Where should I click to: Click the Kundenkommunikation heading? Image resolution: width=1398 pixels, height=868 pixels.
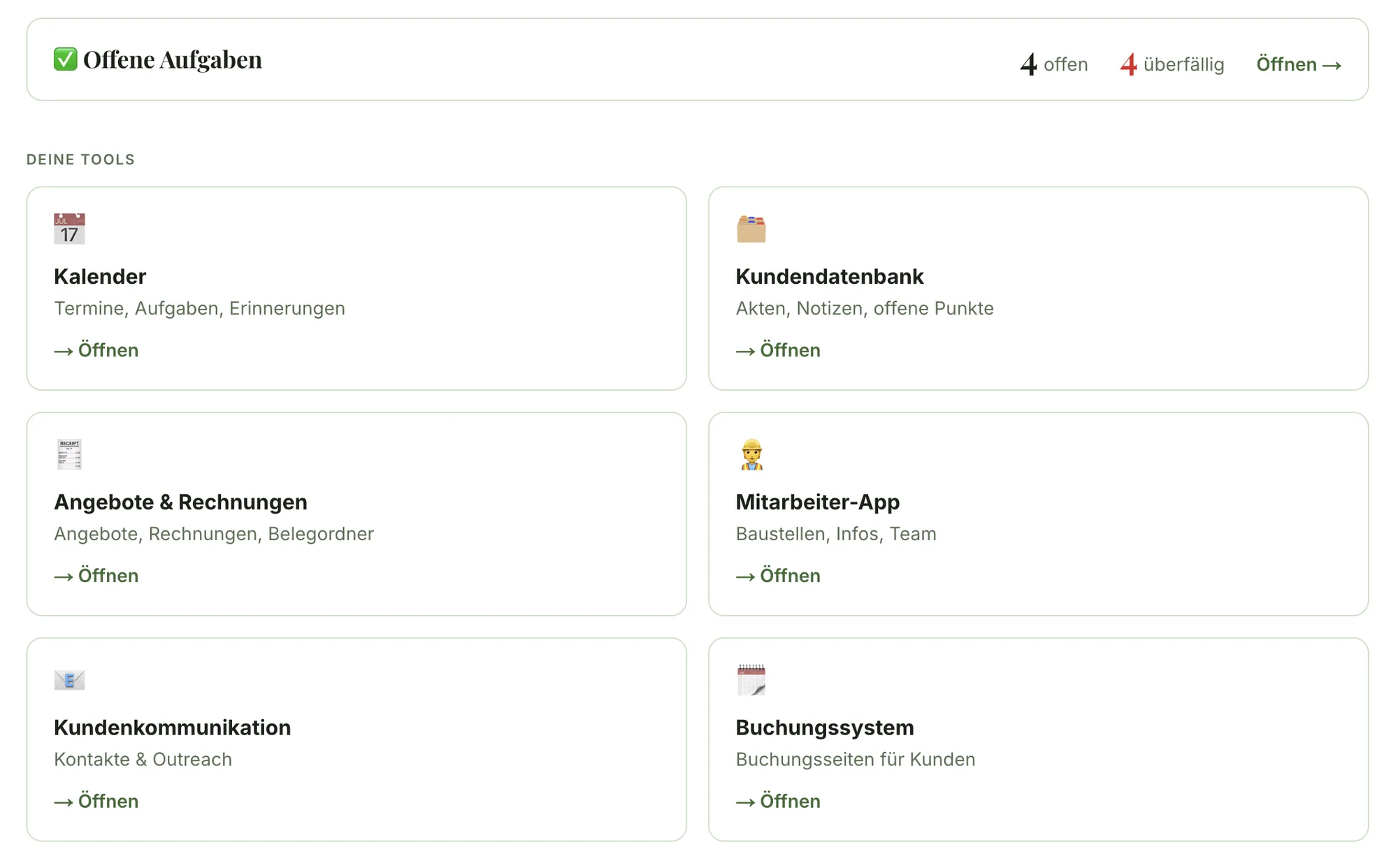pos(172,728)
